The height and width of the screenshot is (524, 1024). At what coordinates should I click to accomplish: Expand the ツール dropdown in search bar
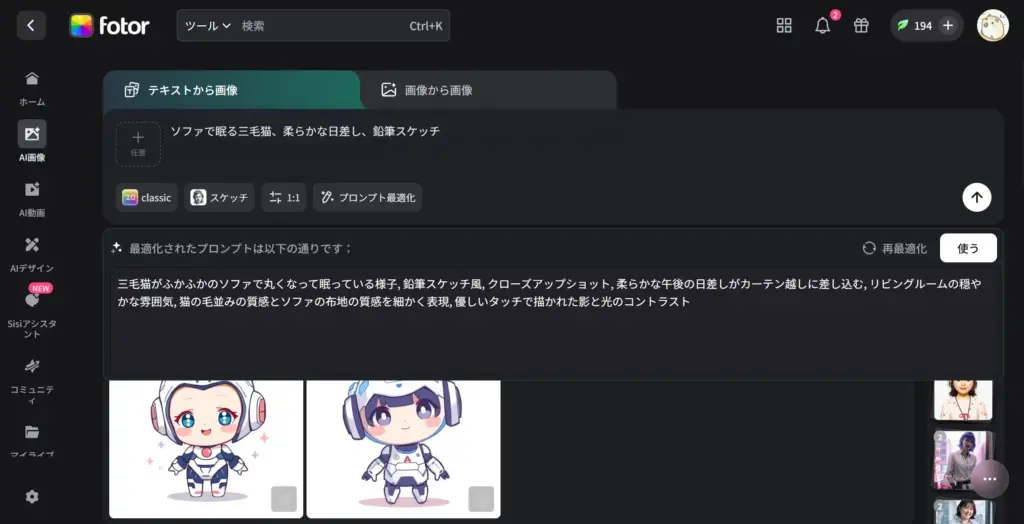208,26
